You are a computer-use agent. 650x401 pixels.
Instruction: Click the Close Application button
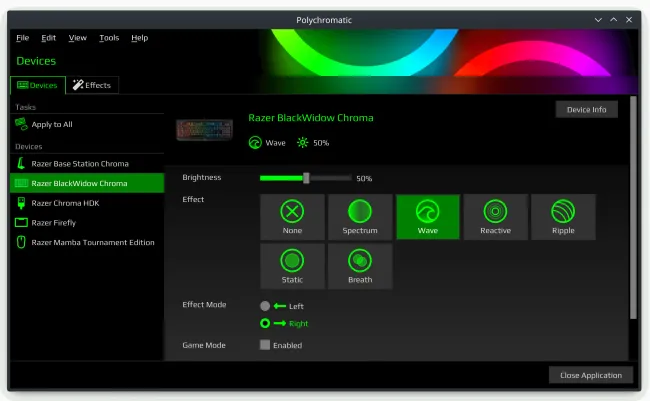[591, 375]
